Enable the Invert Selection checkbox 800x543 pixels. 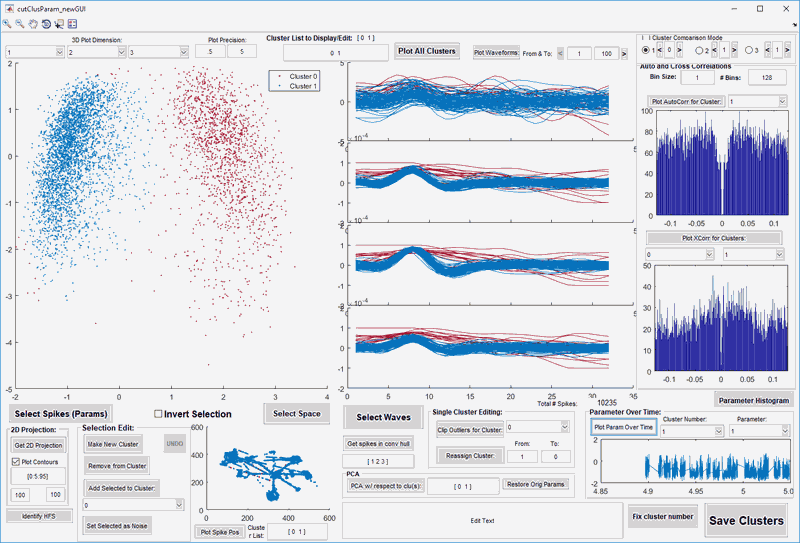159,414
